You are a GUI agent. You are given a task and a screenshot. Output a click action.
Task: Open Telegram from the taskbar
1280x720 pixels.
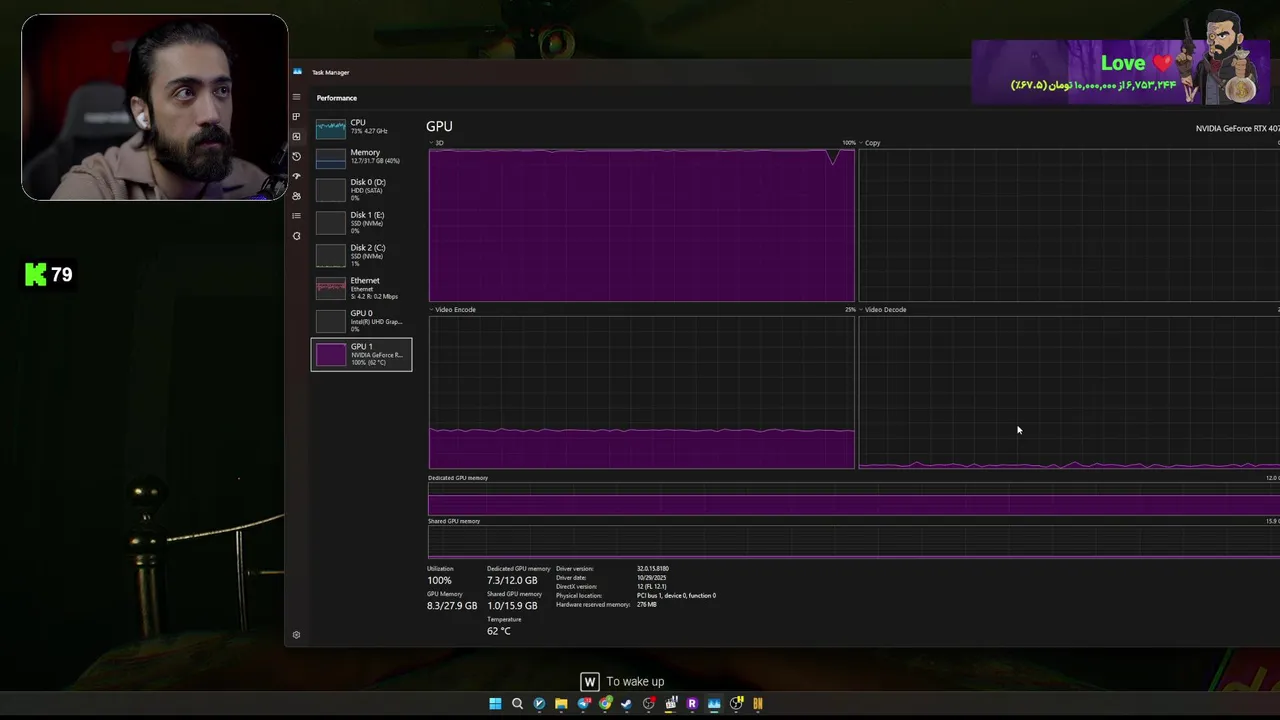(583, 704)
